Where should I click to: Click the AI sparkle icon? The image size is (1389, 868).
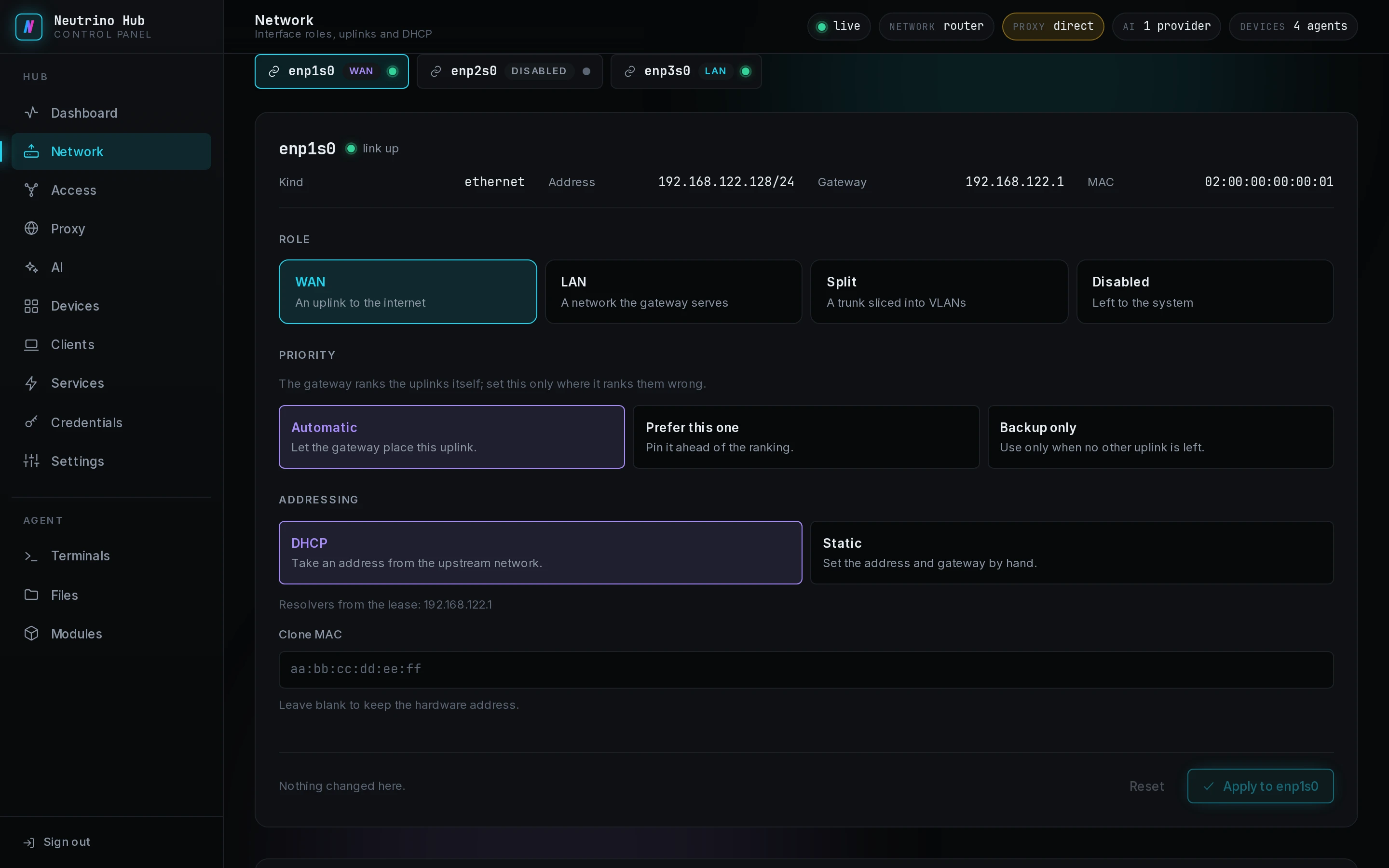click(x=31, y=267)
